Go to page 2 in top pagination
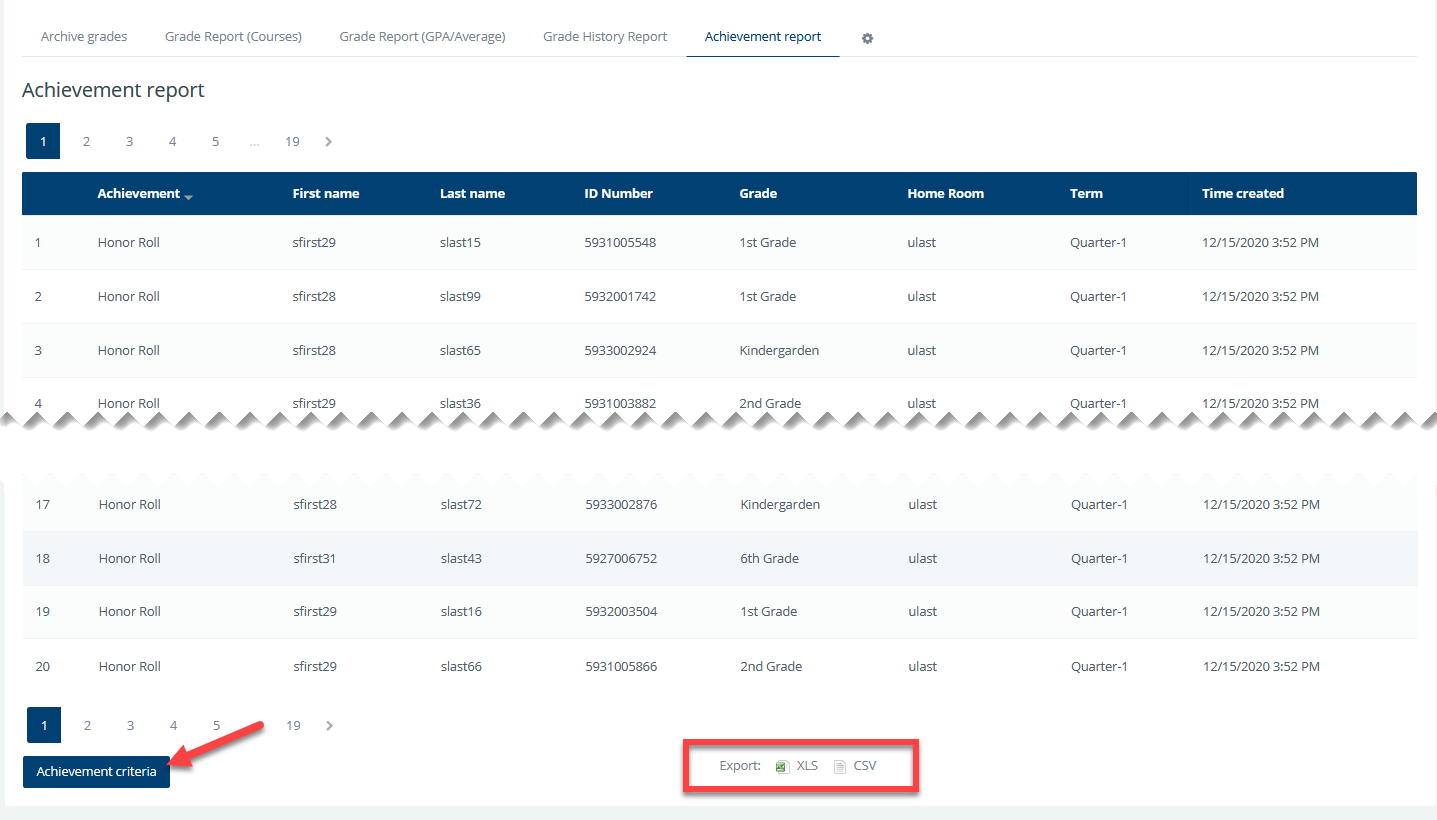Image resolution: width=1437 pixels, height=820 pixels. (x=86, y=142)
